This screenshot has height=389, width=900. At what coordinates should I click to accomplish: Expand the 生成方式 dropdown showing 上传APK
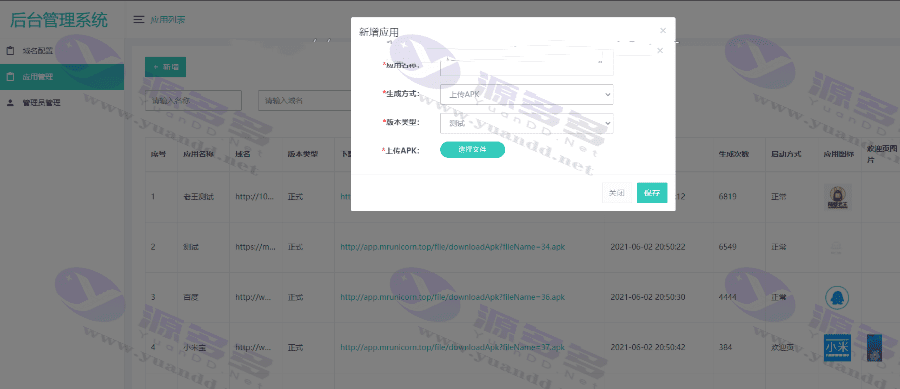527,95
